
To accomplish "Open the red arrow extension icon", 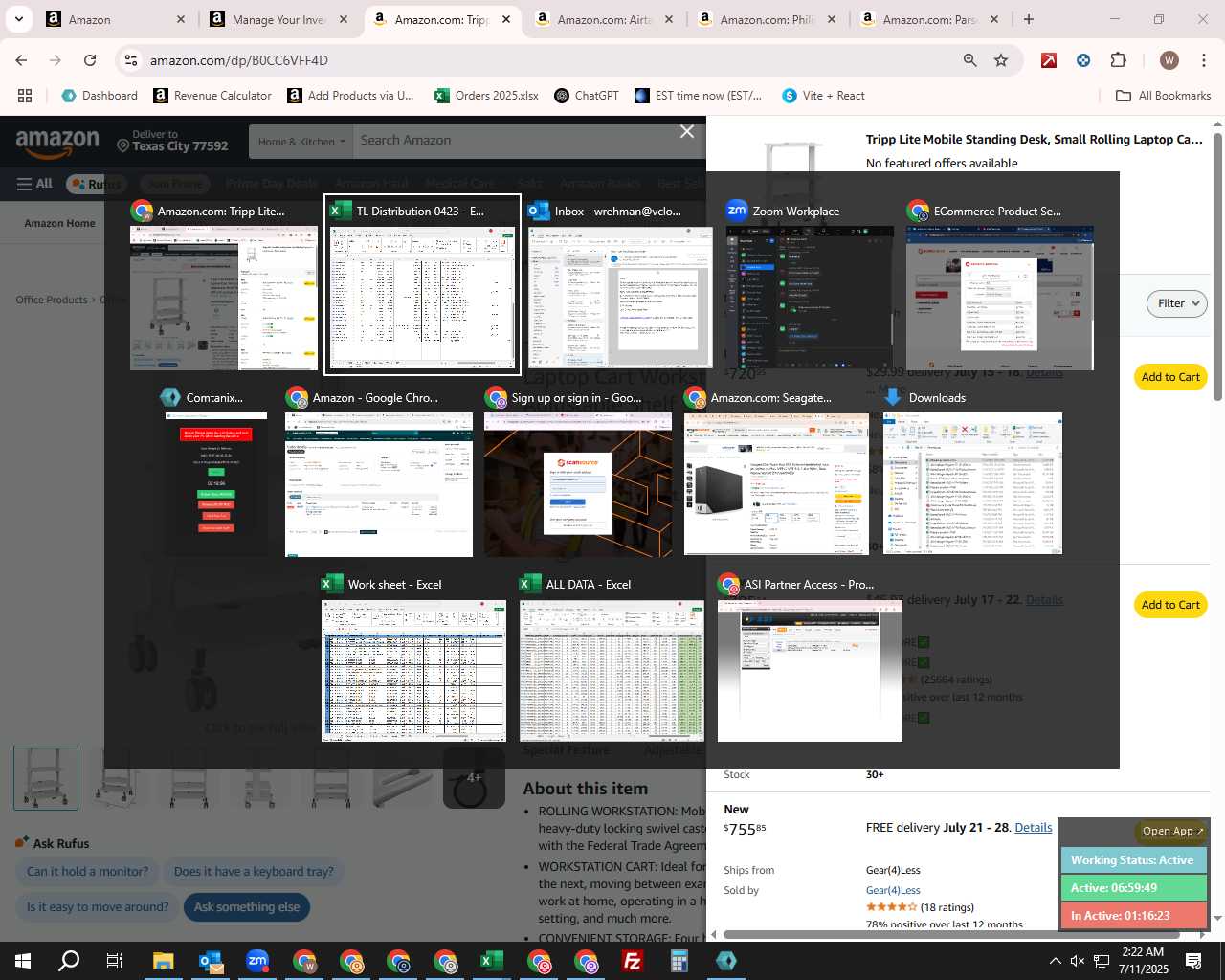I will [1049, 60].
